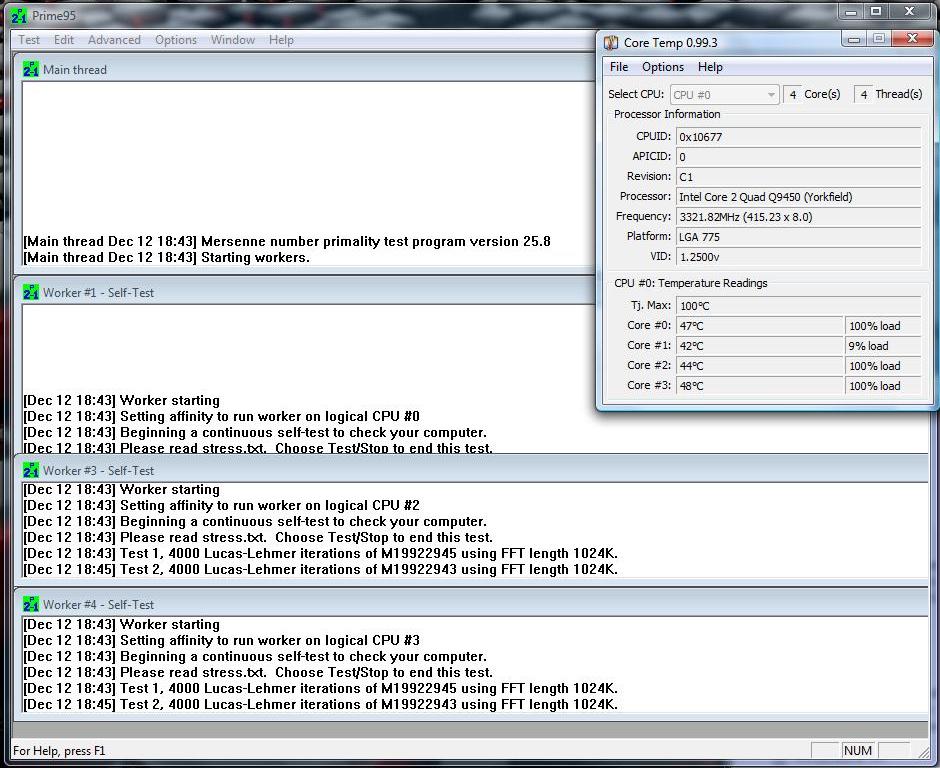Screen dimensions: 940x768
Task: Click the Main thread window title bar
Action: [306, 69]
